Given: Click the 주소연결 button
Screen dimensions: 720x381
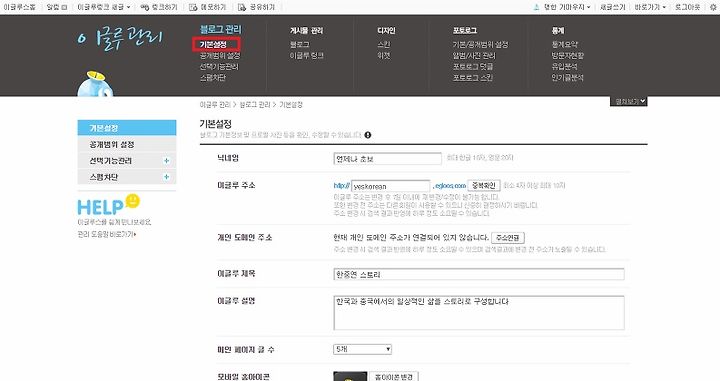Looking at the screenshot, I should point(507,238).
